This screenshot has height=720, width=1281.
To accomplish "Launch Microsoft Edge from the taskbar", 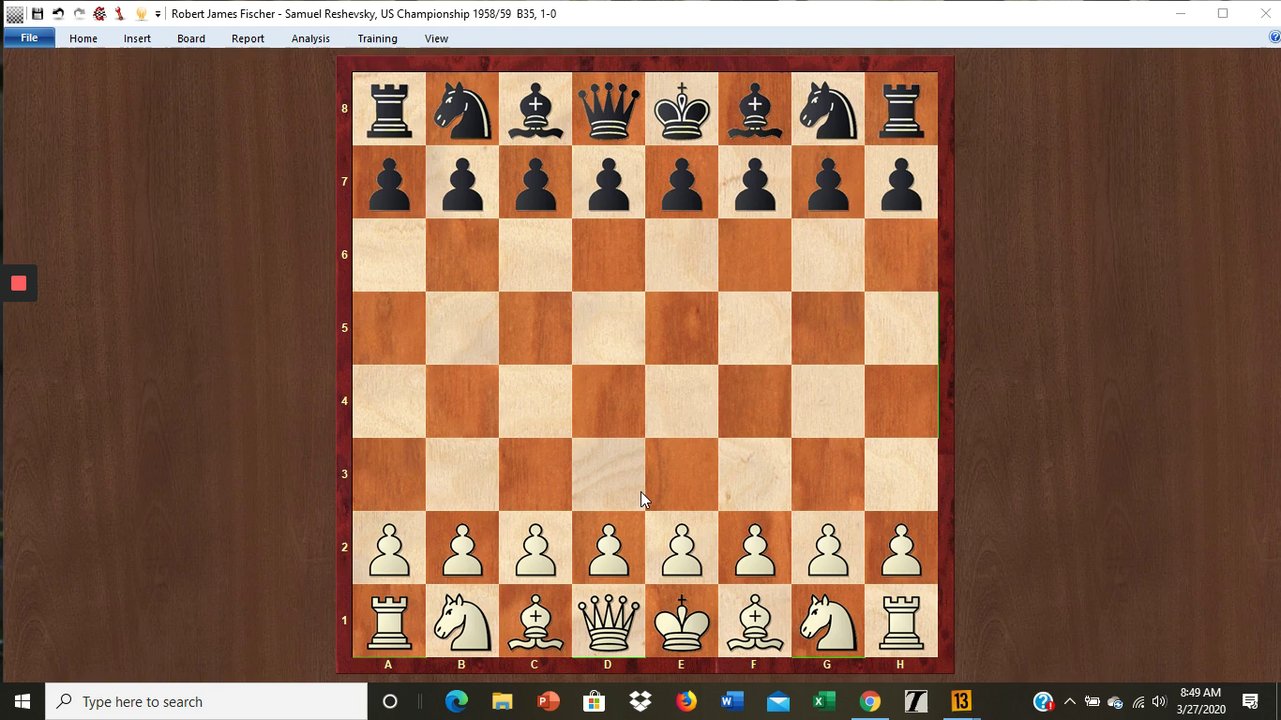I will tap(456, 701).
